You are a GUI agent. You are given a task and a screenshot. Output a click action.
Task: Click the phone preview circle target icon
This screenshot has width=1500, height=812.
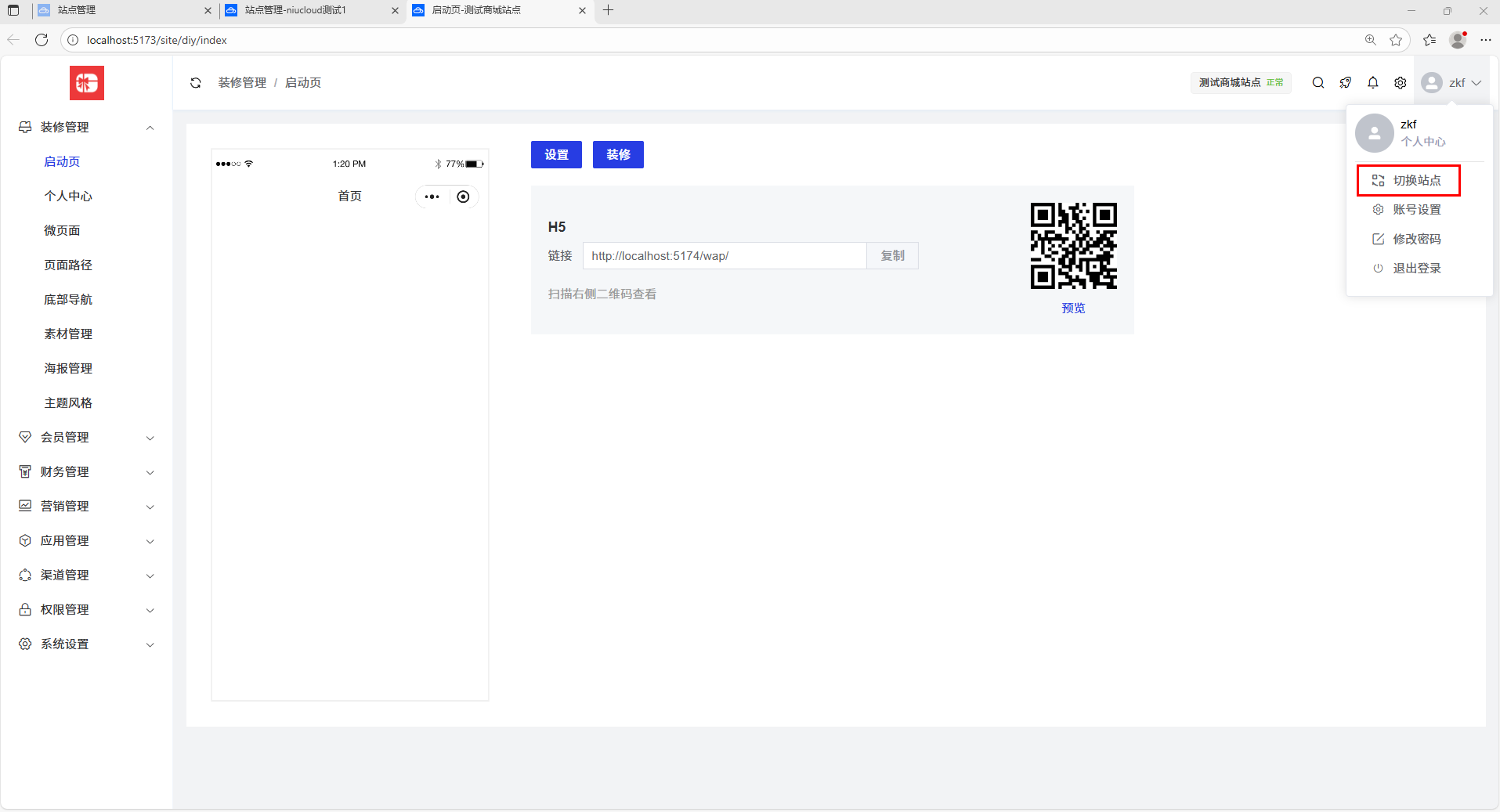pos(463,197)
